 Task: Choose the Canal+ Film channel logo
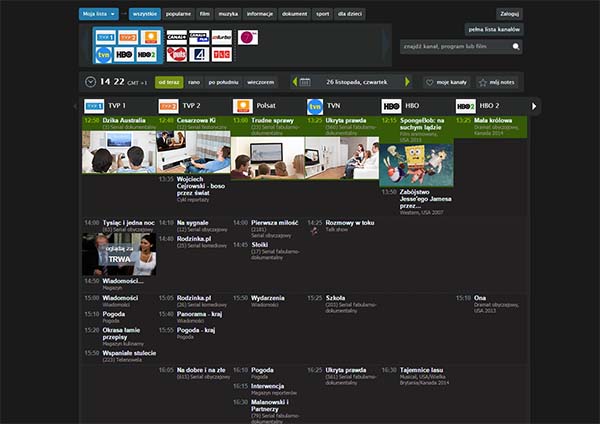click(199, 37)
